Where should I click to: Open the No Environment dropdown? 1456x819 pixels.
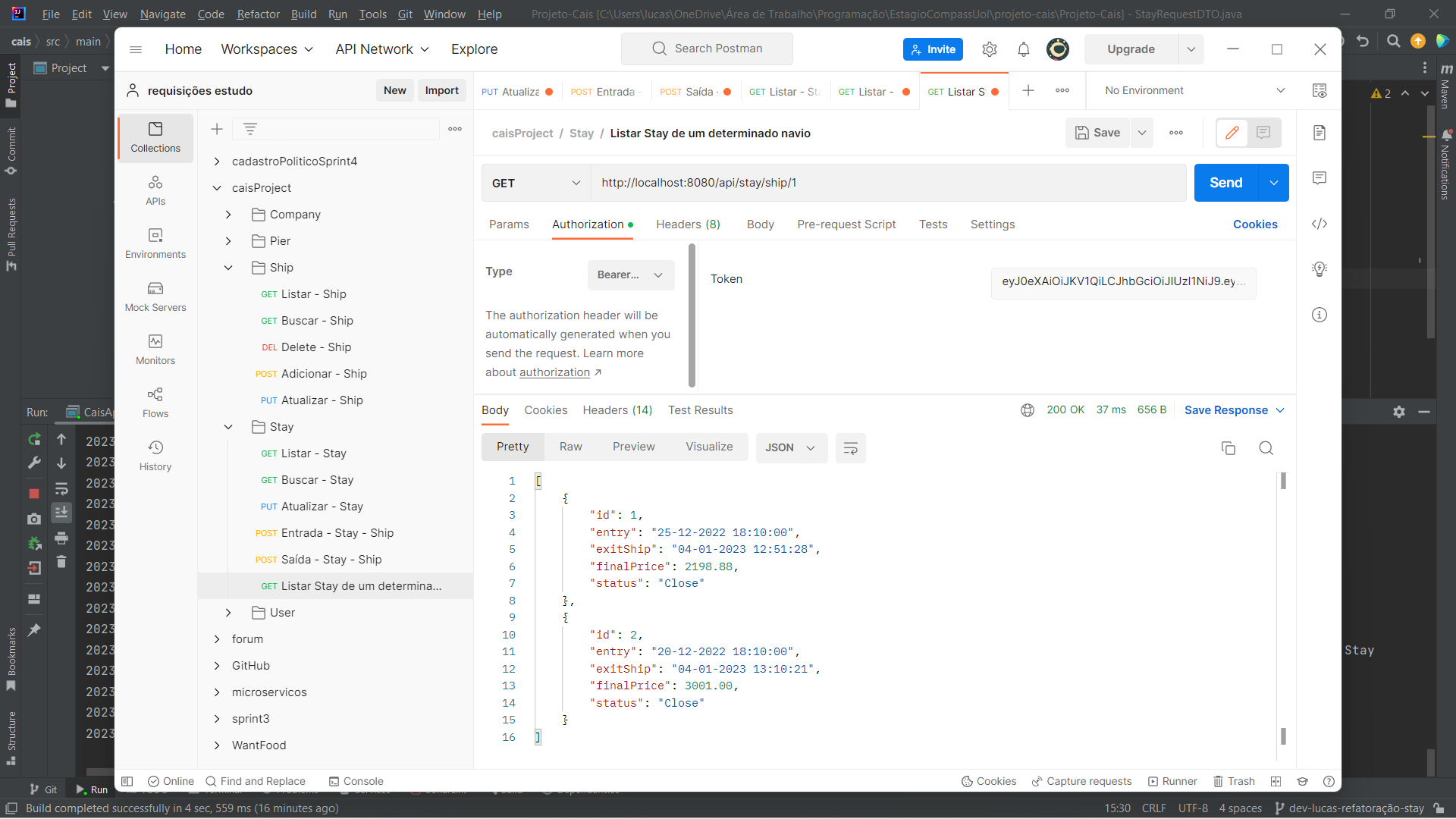point(1191,90)
